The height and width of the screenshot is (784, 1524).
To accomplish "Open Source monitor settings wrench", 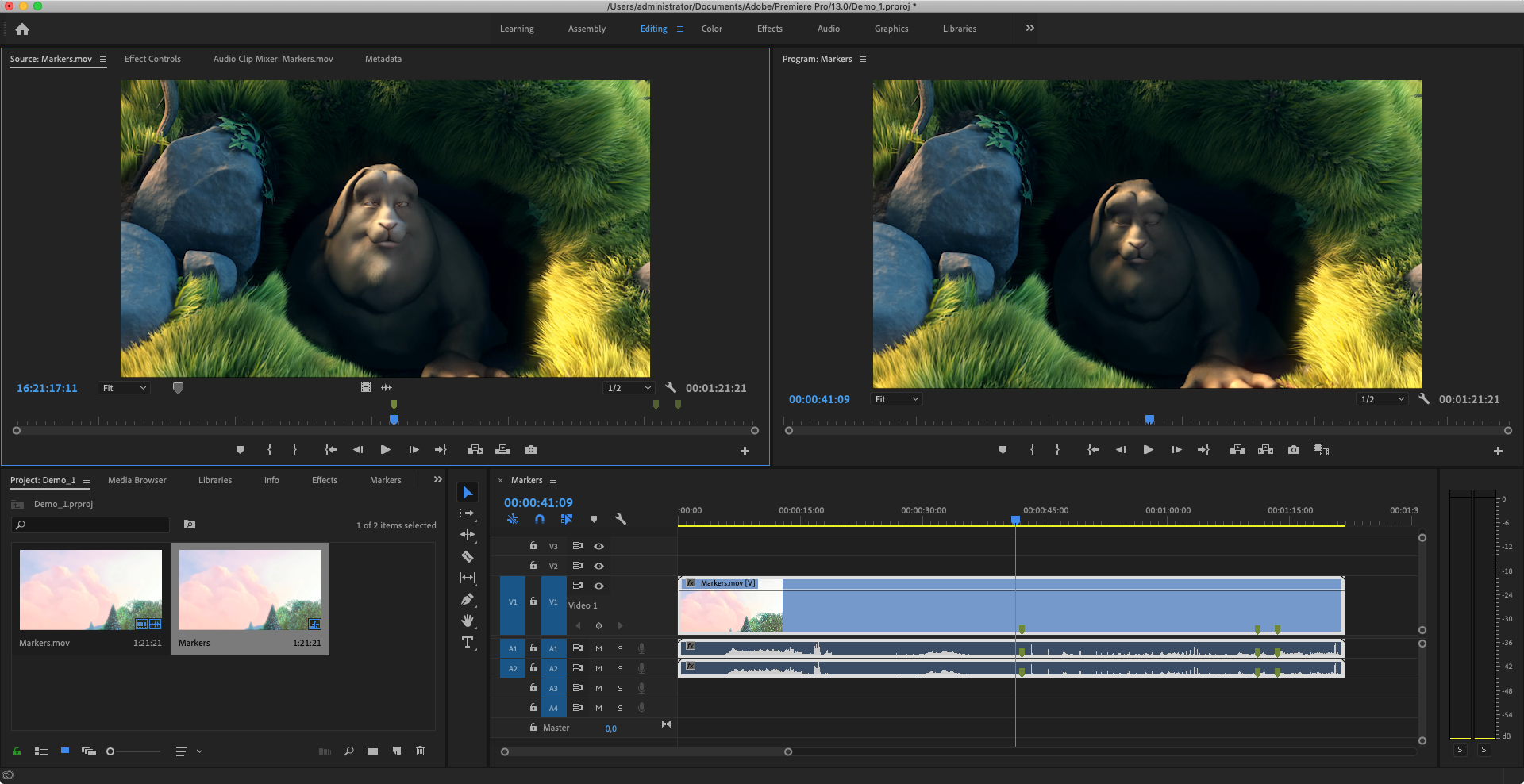I will coord(671,387).
